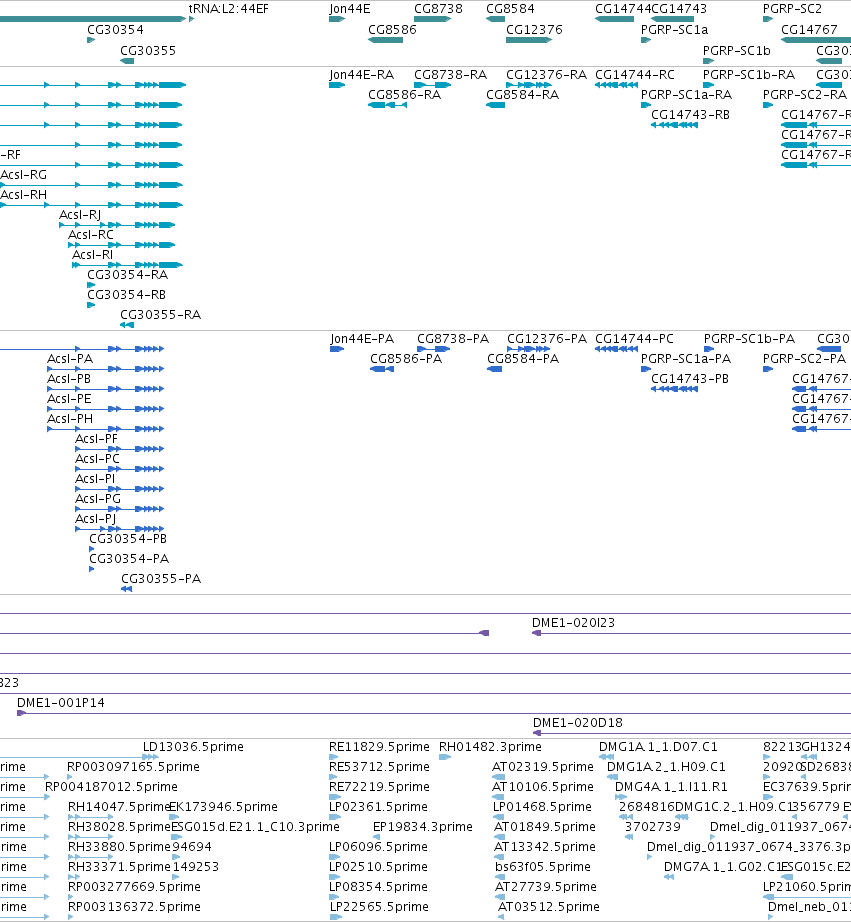851x922 pixels.
Task: Click the CG30355 gene label
Action: tap(148, 51)
